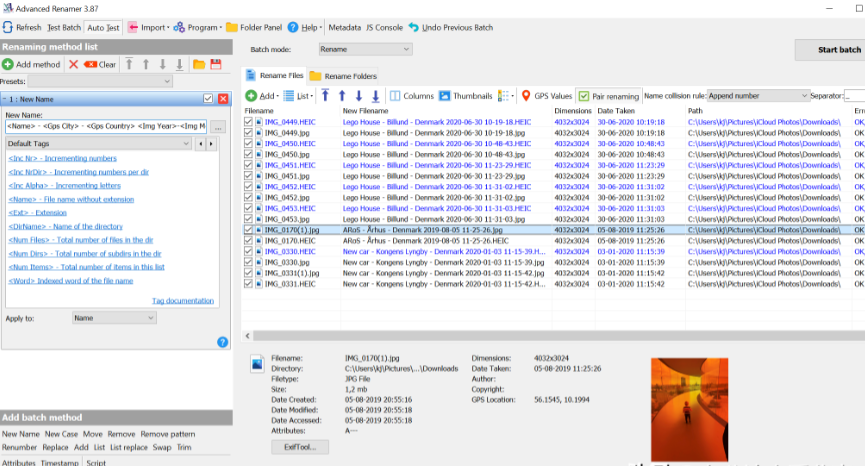The image size is (865, 466).
Task: Open Default Tags dropdown
Action: pos(99,143)
